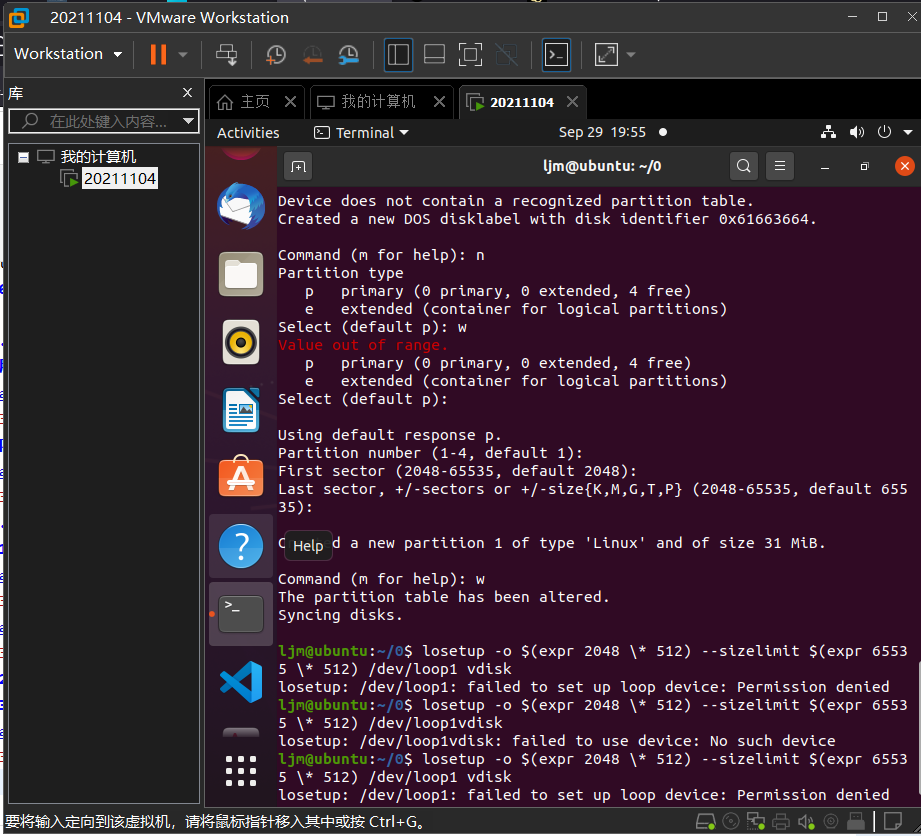Take a snapshot of the virtual machine
Image resolution: width=921 pixels, height=836 pixels.
coord(275,55)
